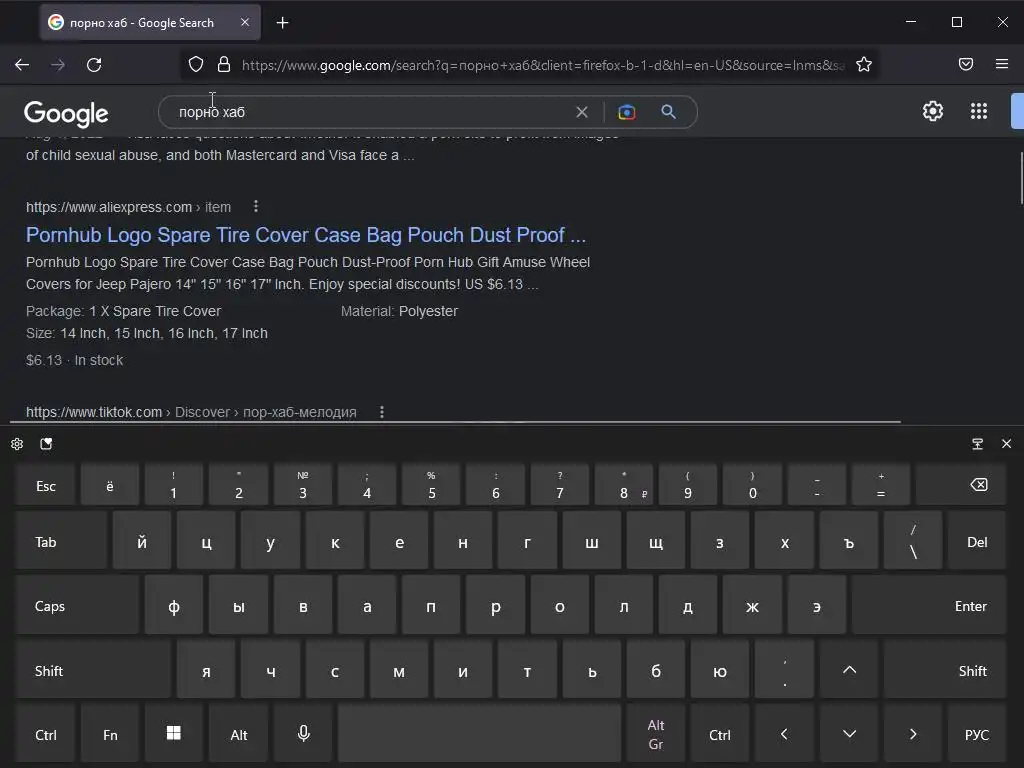
Task: Reload the current page
Action: pyautogui.click(x=94, y=65)
